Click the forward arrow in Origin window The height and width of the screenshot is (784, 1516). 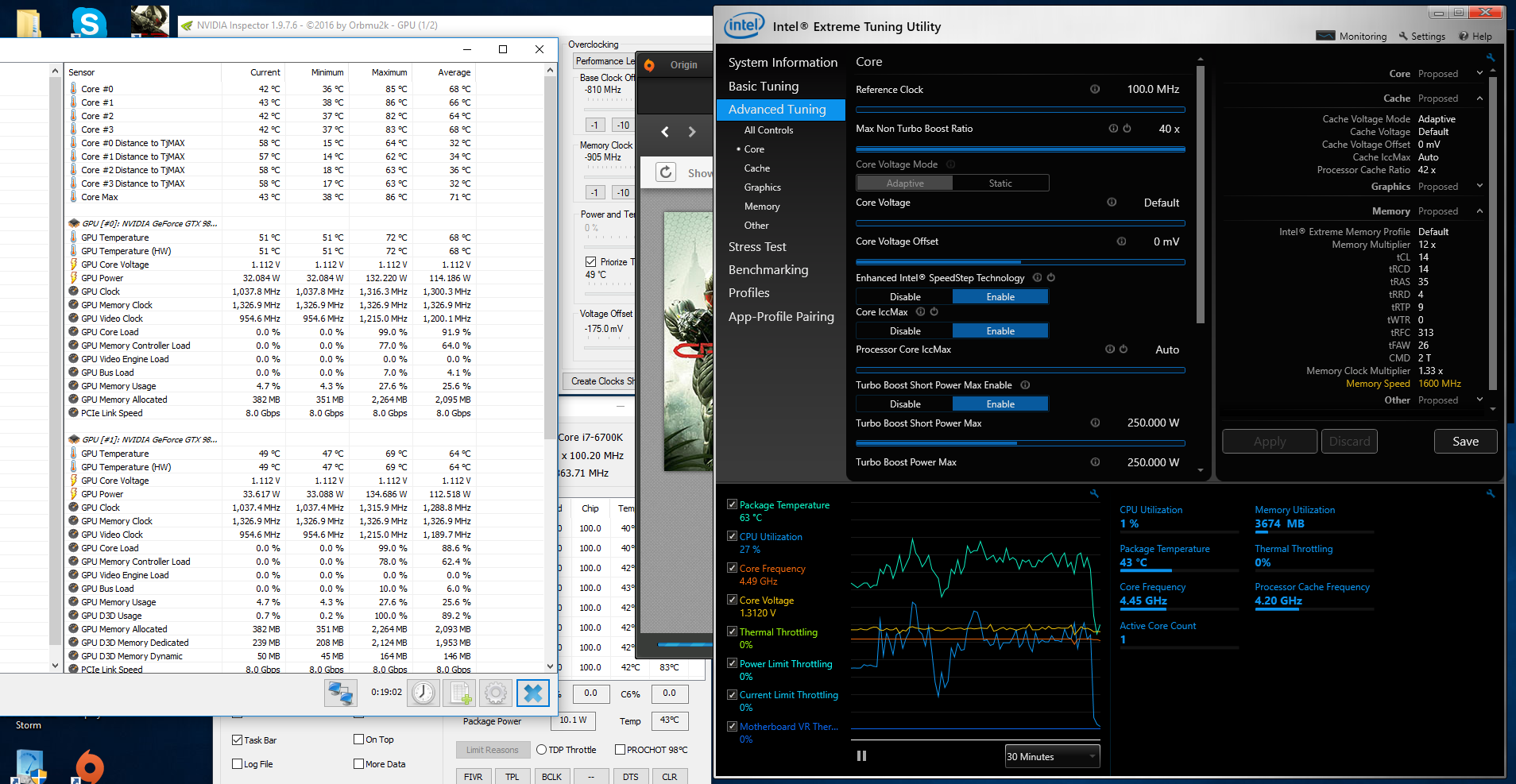pos(692,132)
